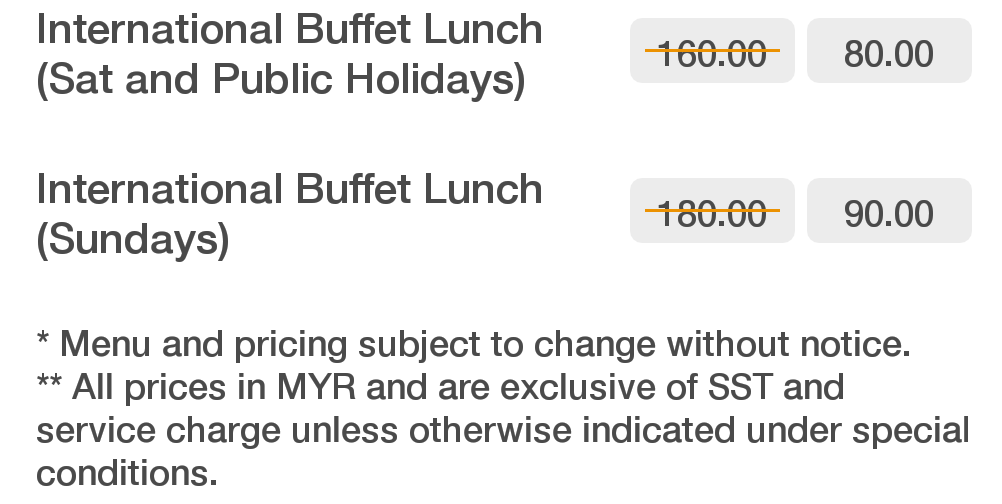The image size is (1002, 504).
Task: Click the double asterisk before "All prices"
Action: click(50, 384)
